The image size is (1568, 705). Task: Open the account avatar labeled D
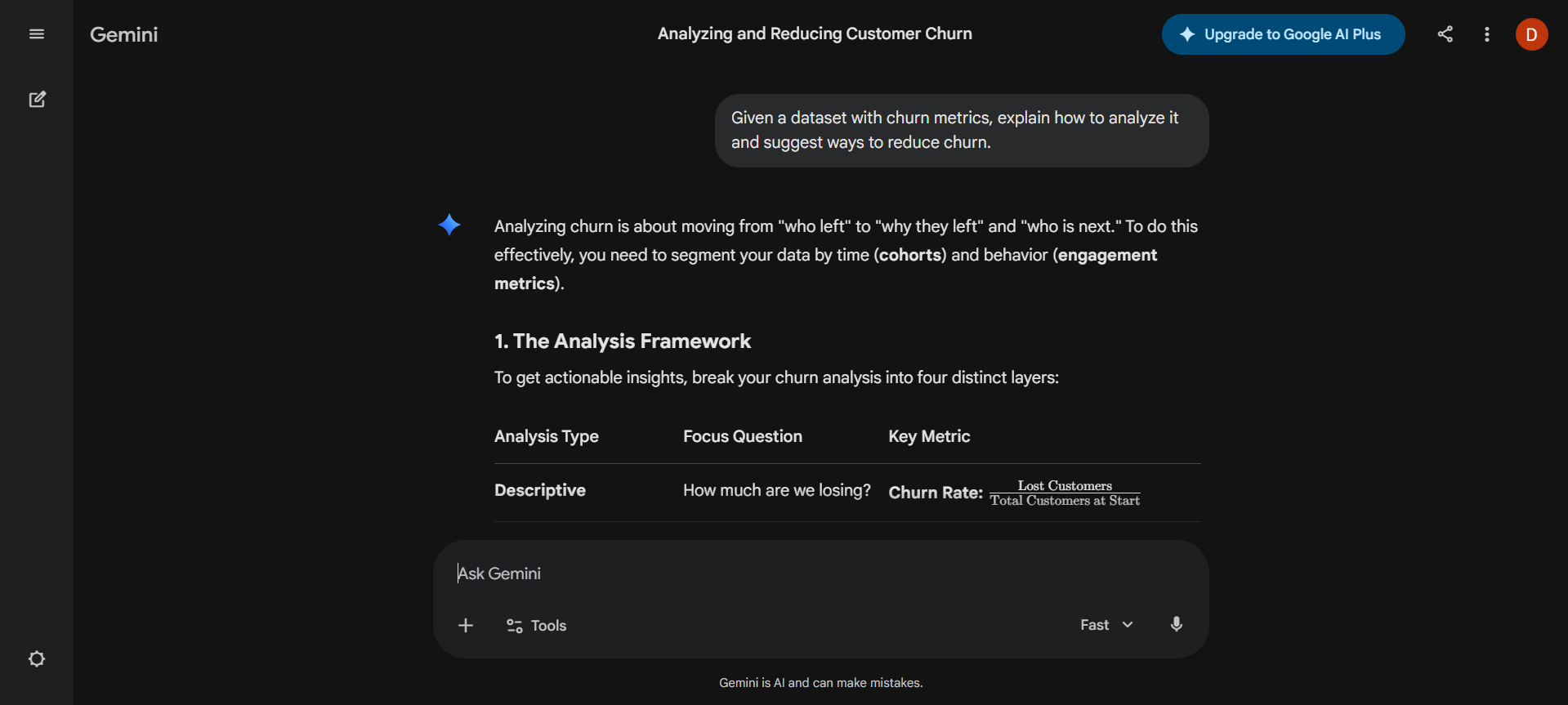pos(1531,34)
